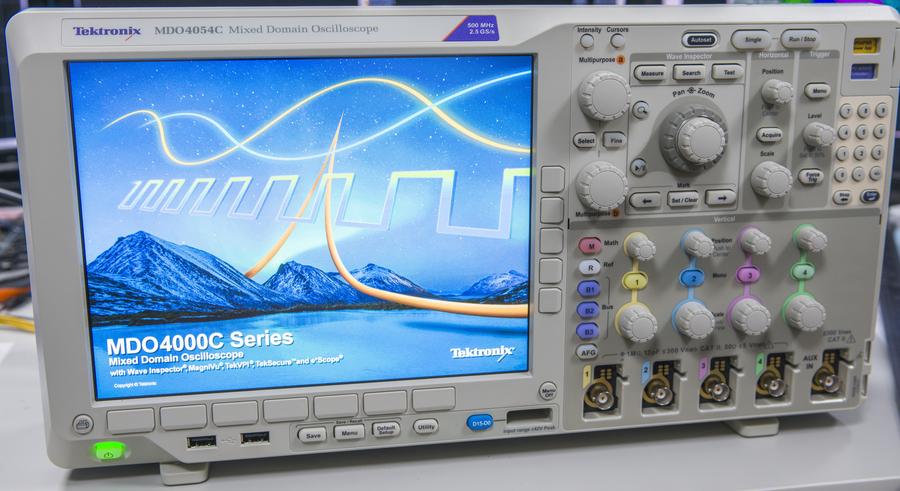Activate bus B1 button
Viewport: 900px width, 491px height.
pyautogui.click(x=588, y=289)
